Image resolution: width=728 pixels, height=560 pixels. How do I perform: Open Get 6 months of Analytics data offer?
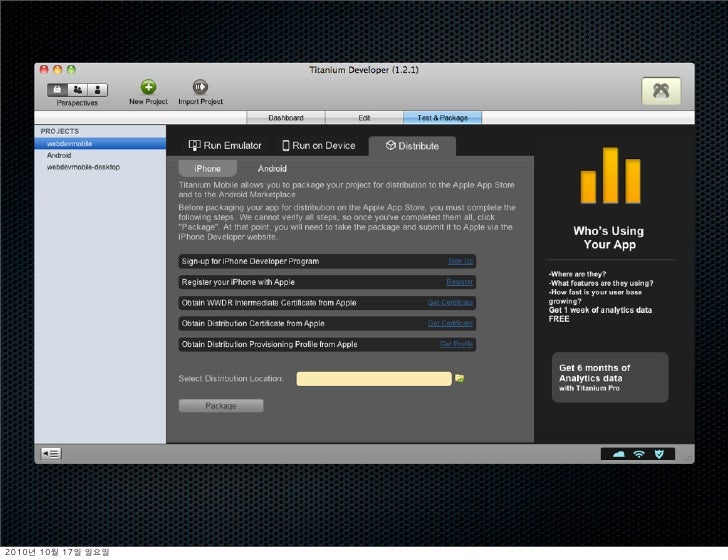point(610,378)
